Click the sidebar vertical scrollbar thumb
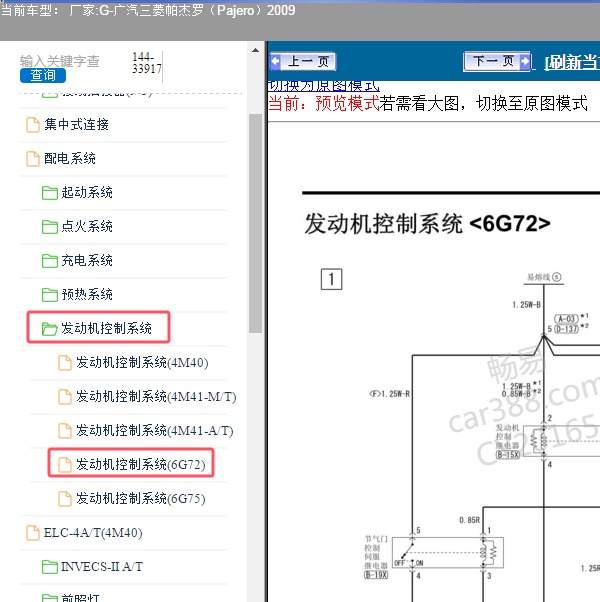The width and height of the screenshot is (600, 602). [255, 223]
